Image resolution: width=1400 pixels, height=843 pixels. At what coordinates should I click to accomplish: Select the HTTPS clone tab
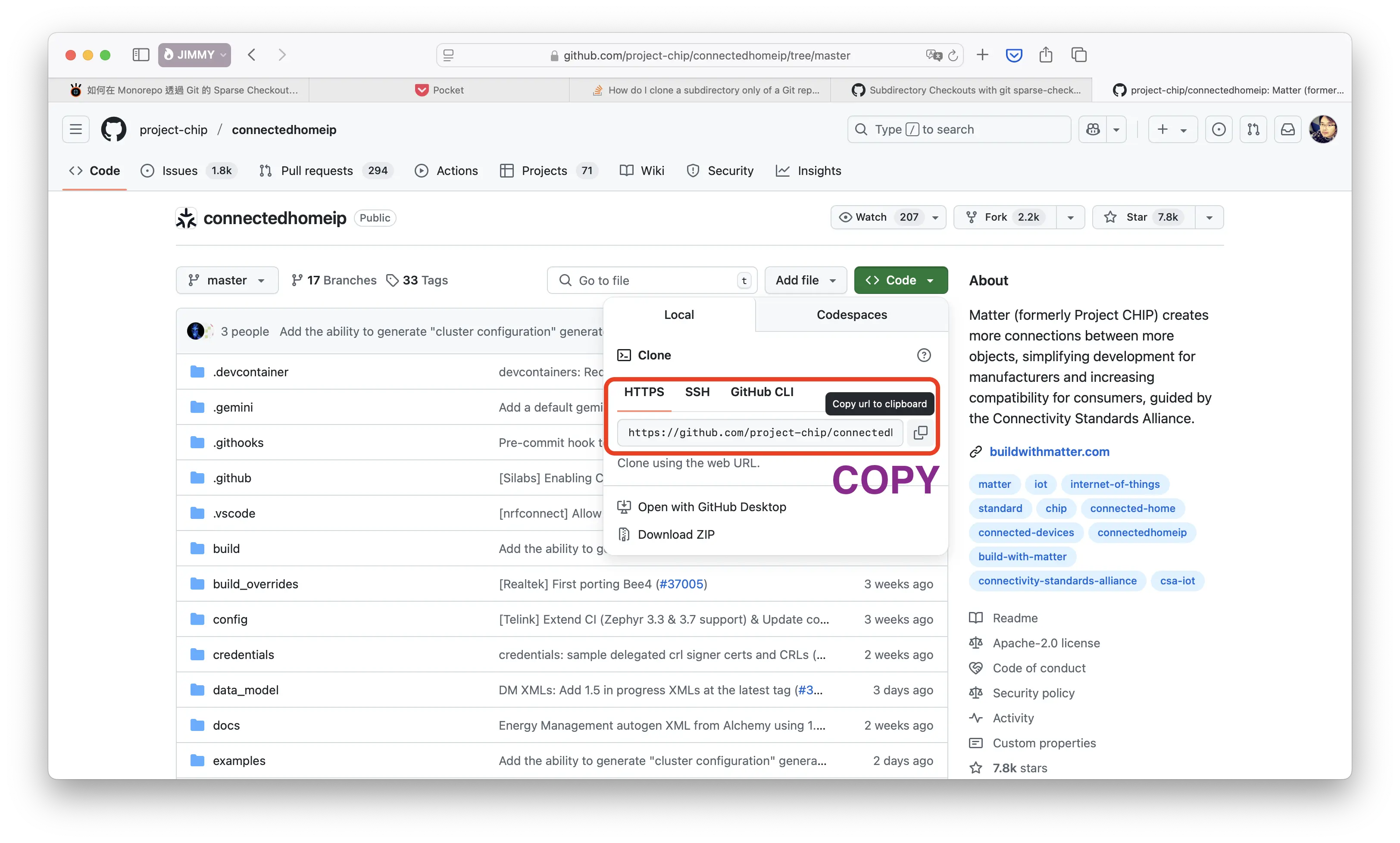[644, 392]
